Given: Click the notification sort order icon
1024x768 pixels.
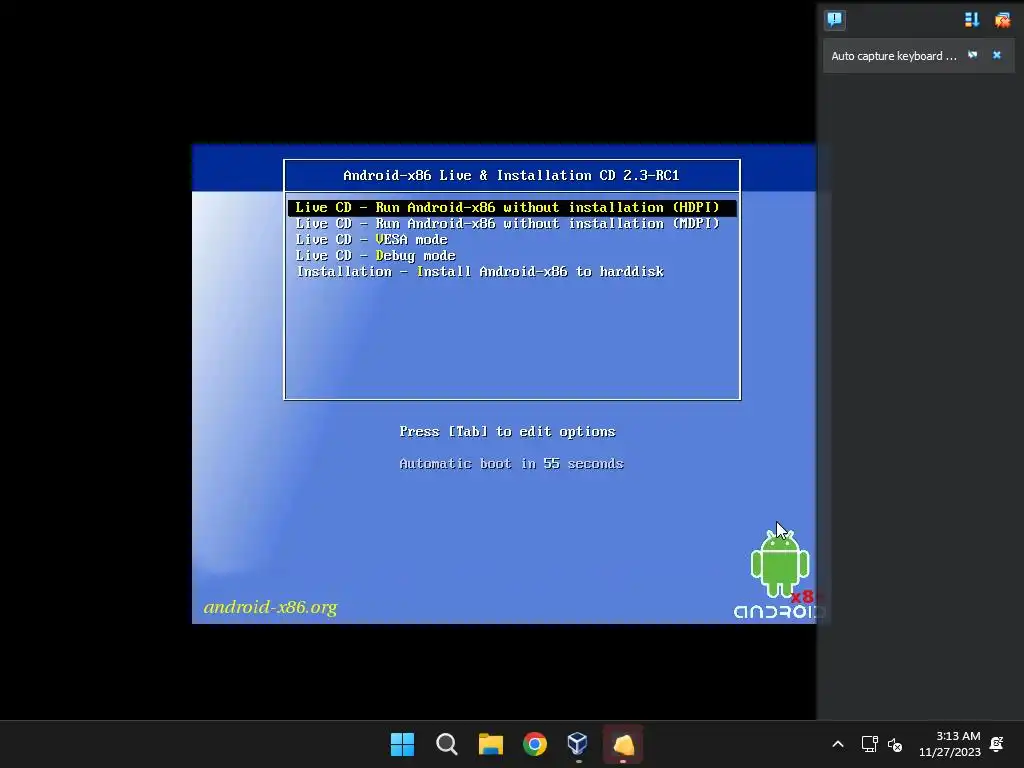Looking at the screenshot, I should click(x=972, y=20).
